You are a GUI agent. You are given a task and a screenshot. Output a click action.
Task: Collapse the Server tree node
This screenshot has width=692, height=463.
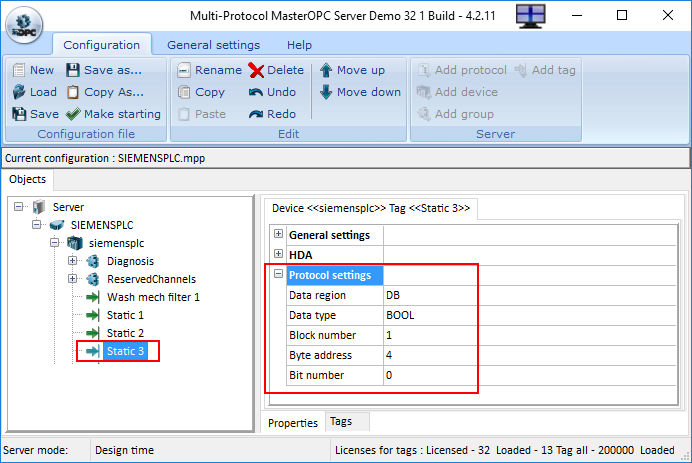pyautogui.click(x=18, y=207)
